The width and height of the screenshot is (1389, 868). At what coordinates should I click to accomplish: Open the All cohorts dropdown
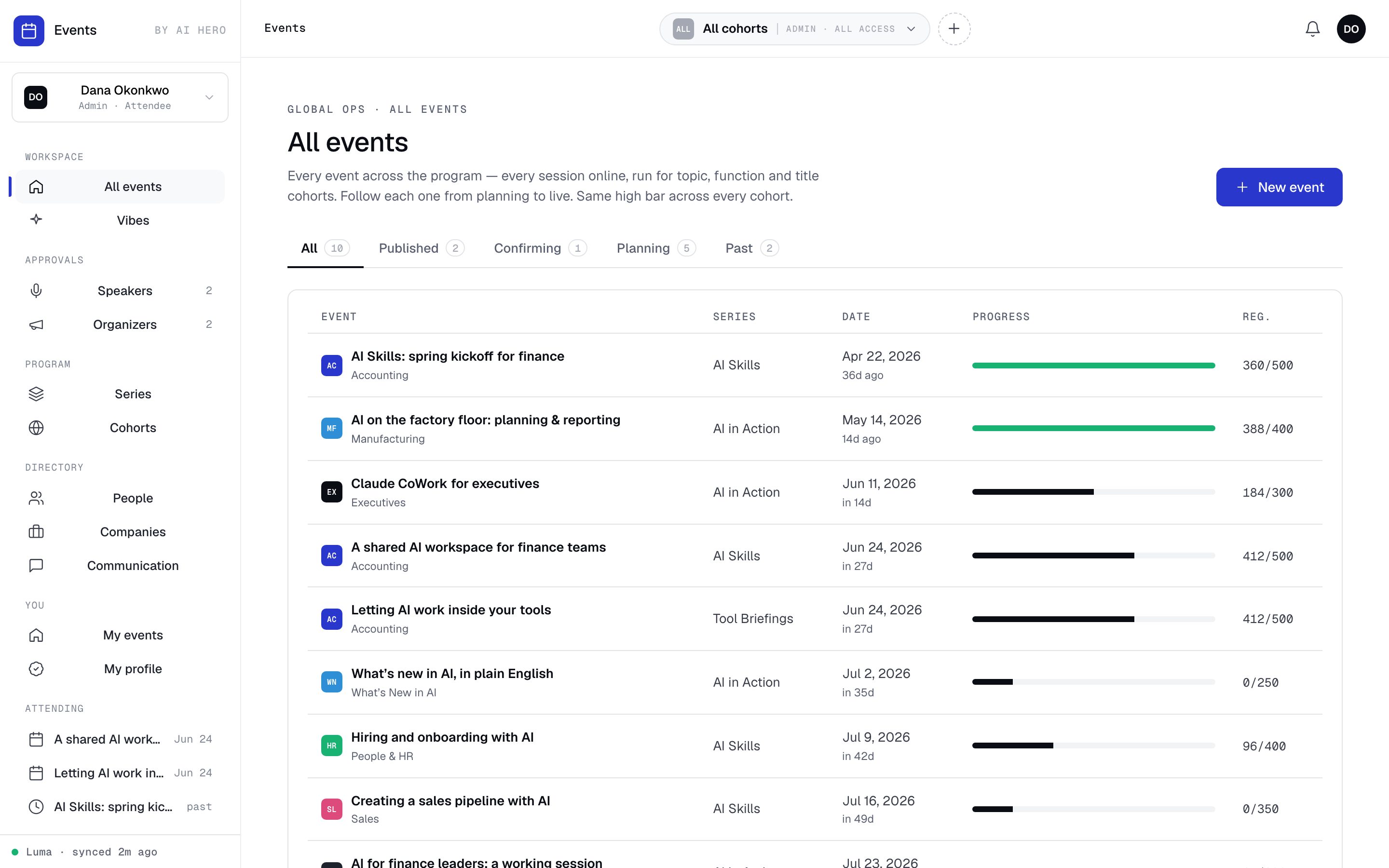point(794,29)
